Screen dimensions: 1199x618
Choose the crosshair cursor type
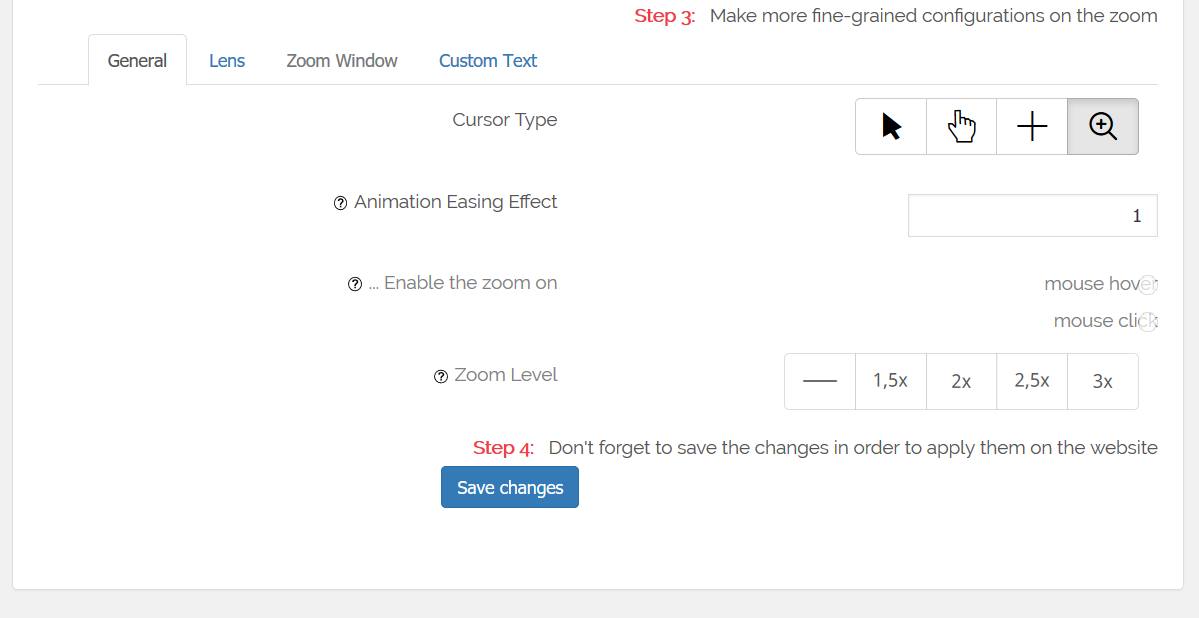tap(1032, 126)
